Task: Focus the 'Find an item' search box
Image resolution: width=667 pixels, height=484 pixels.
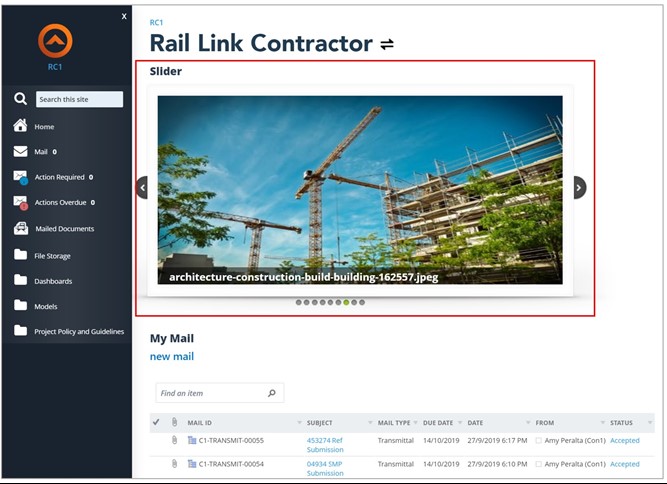Action: coord(219,393)
